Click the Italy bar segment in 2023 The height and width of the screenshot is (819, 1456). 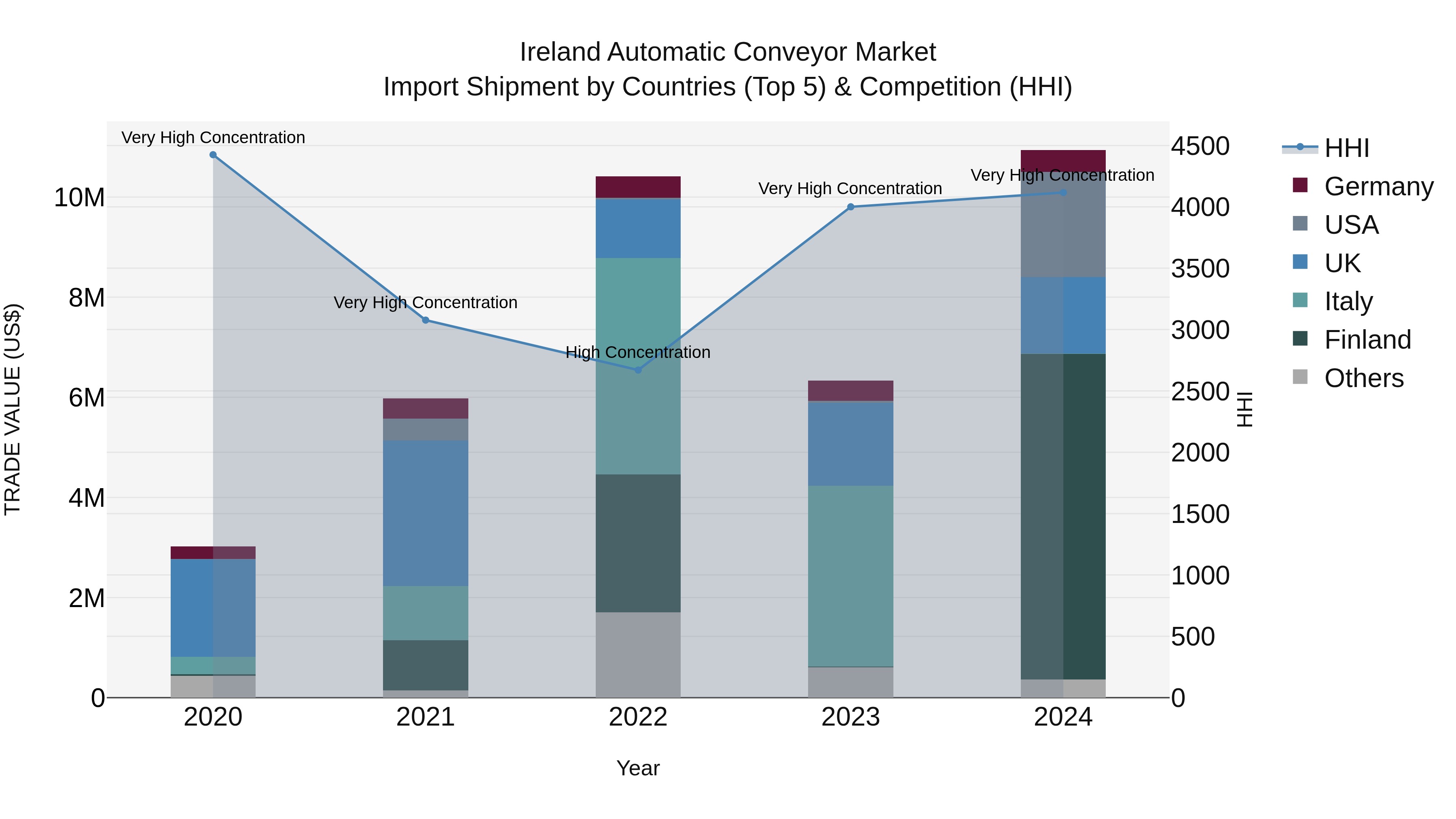(x=851, y=576)
